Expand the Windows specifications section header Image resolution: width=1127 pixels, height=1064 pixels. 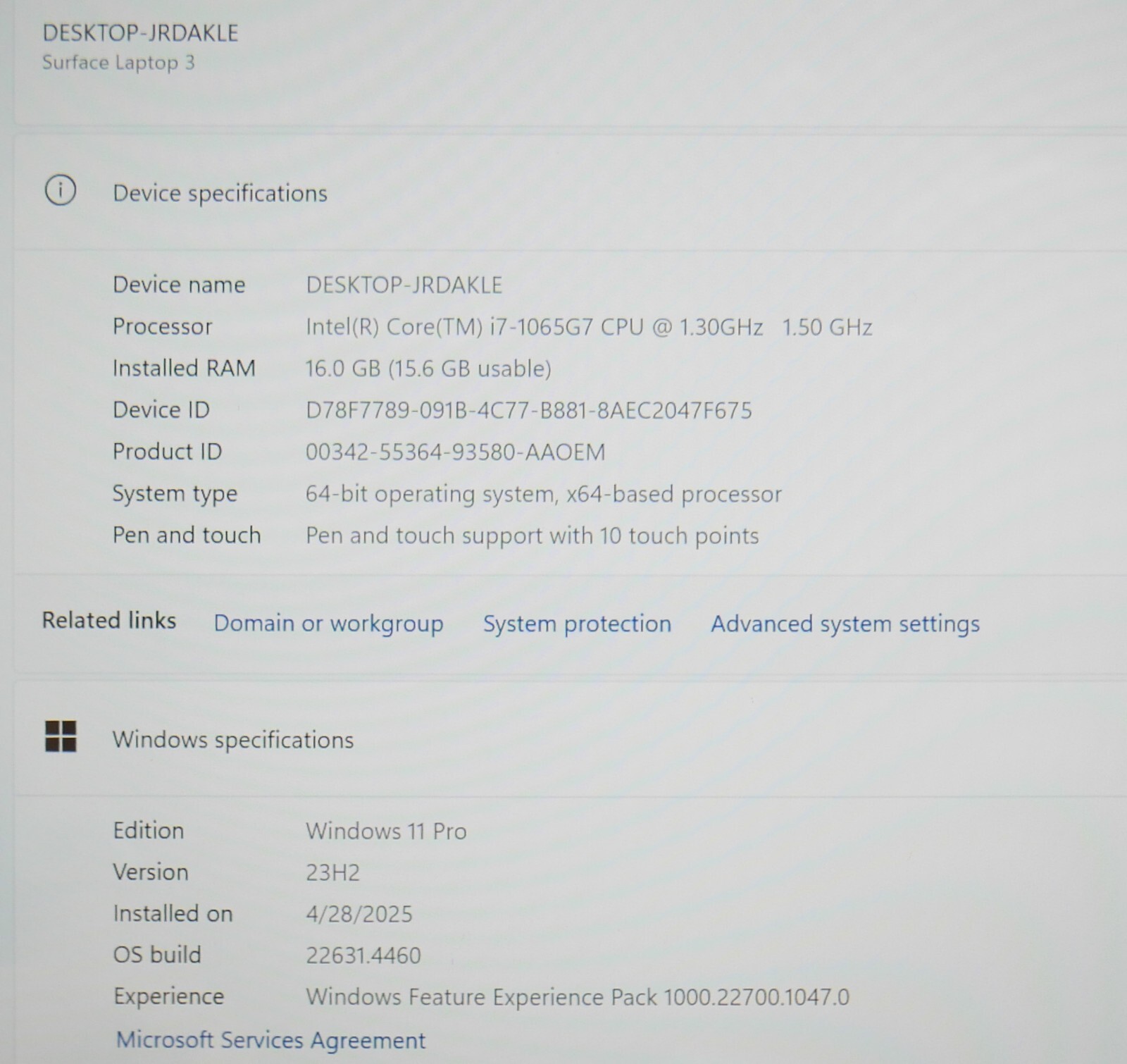pos(570,739)
